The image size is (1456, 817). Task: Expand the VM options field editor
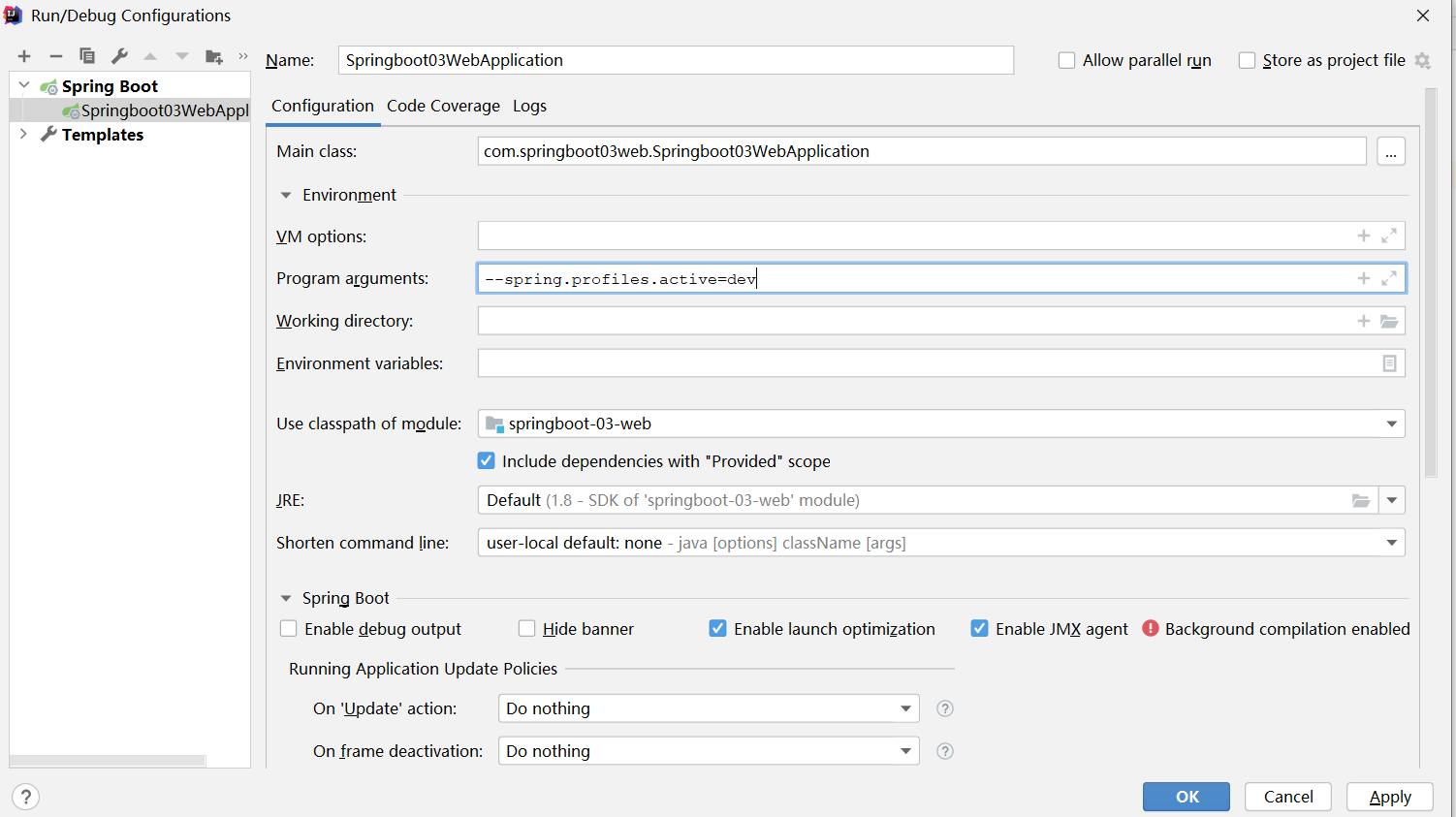click(1389, 236)
